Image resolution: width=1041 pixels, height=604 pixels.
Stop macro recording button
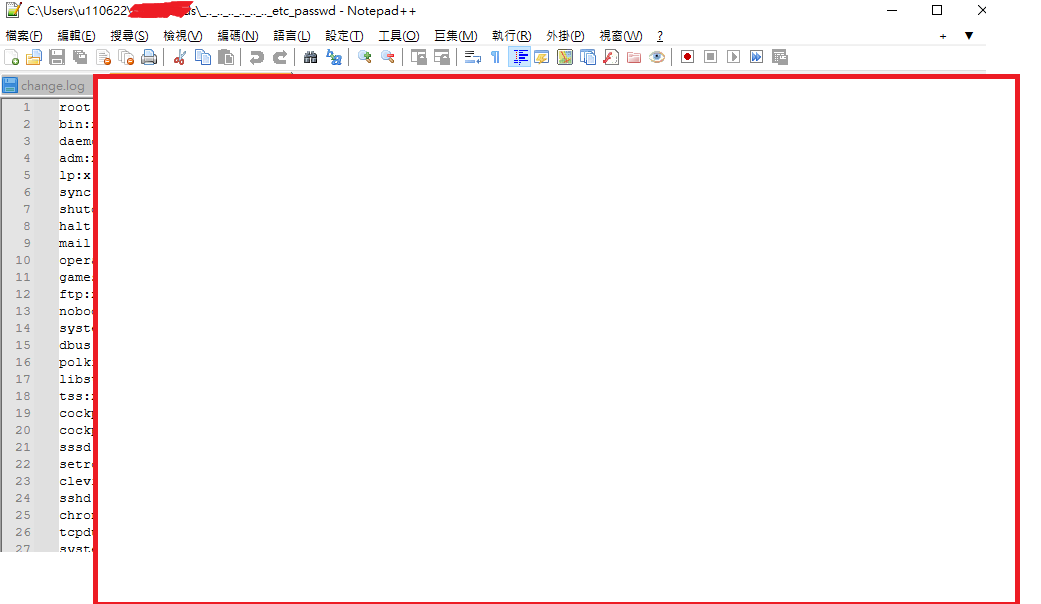[710, 57]
